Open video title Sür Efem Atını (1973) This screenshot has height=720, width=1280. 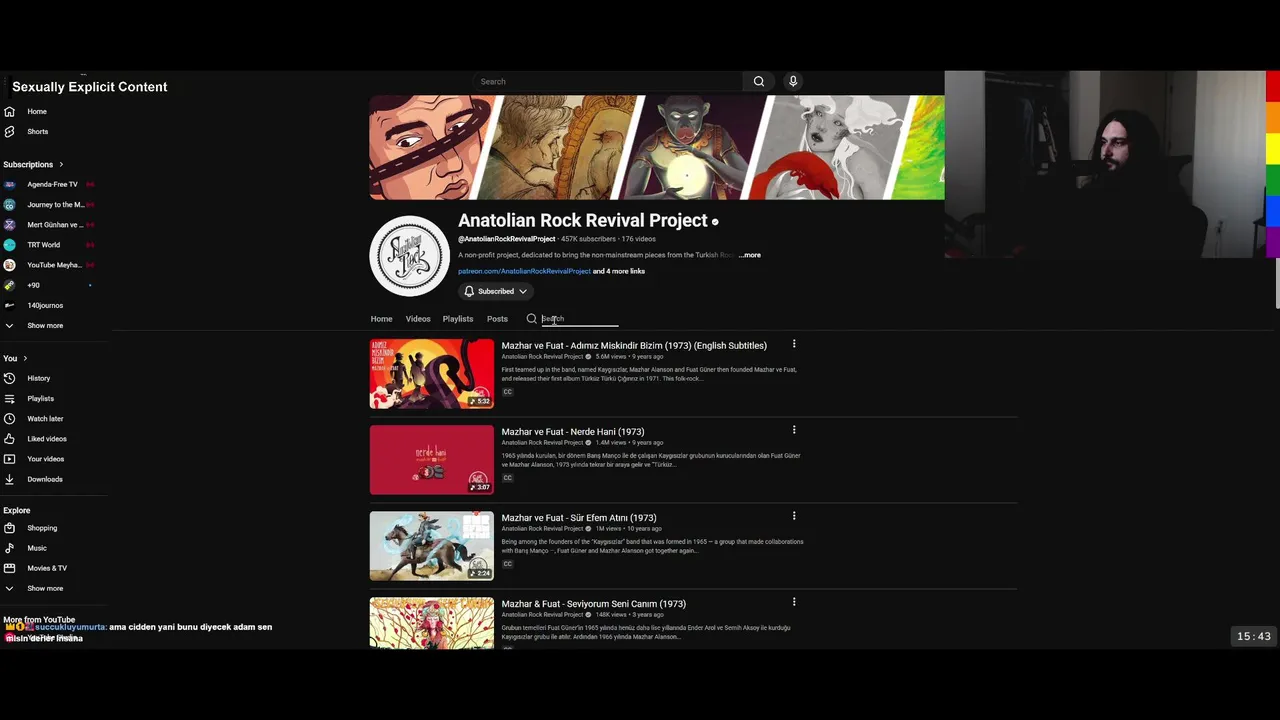579,518
